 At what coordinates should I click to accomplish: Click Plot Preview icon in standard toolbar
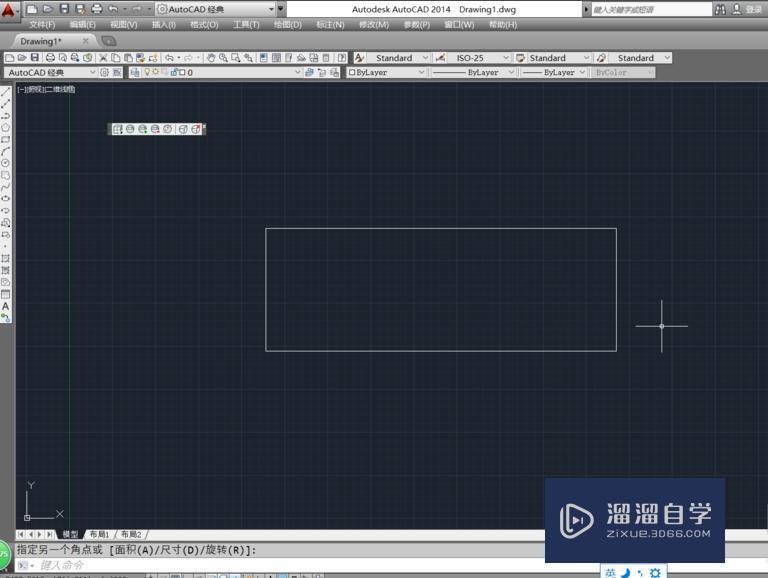tap(63, 58)
